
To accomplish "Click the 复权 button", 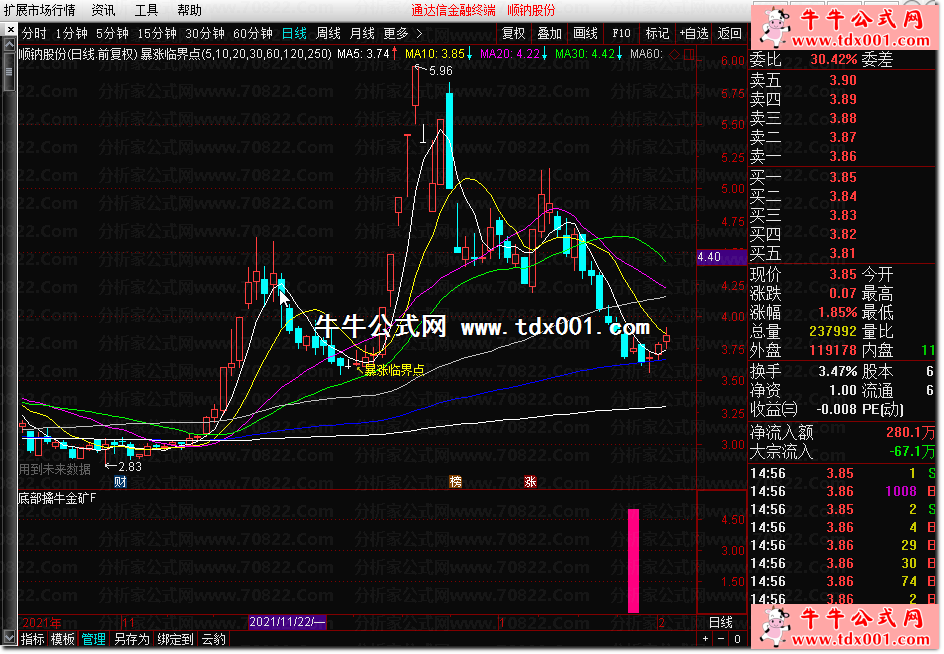I will 514,34.
